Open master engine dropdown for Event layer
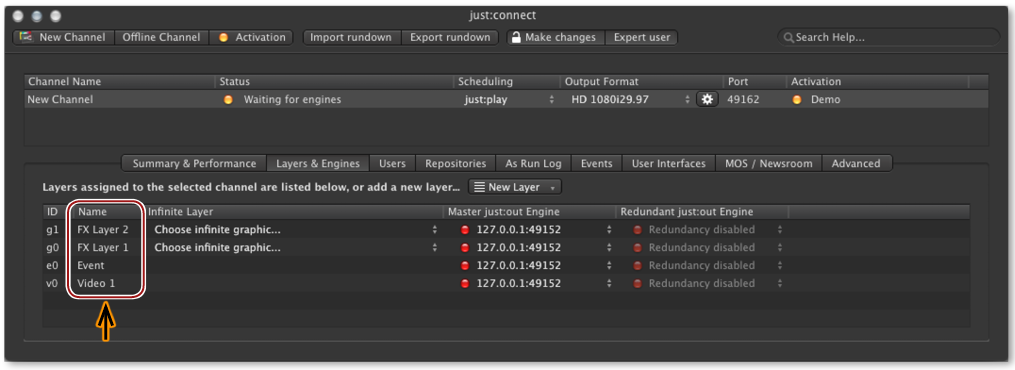This screenshot has height=370, width=1015. (536, 266)
